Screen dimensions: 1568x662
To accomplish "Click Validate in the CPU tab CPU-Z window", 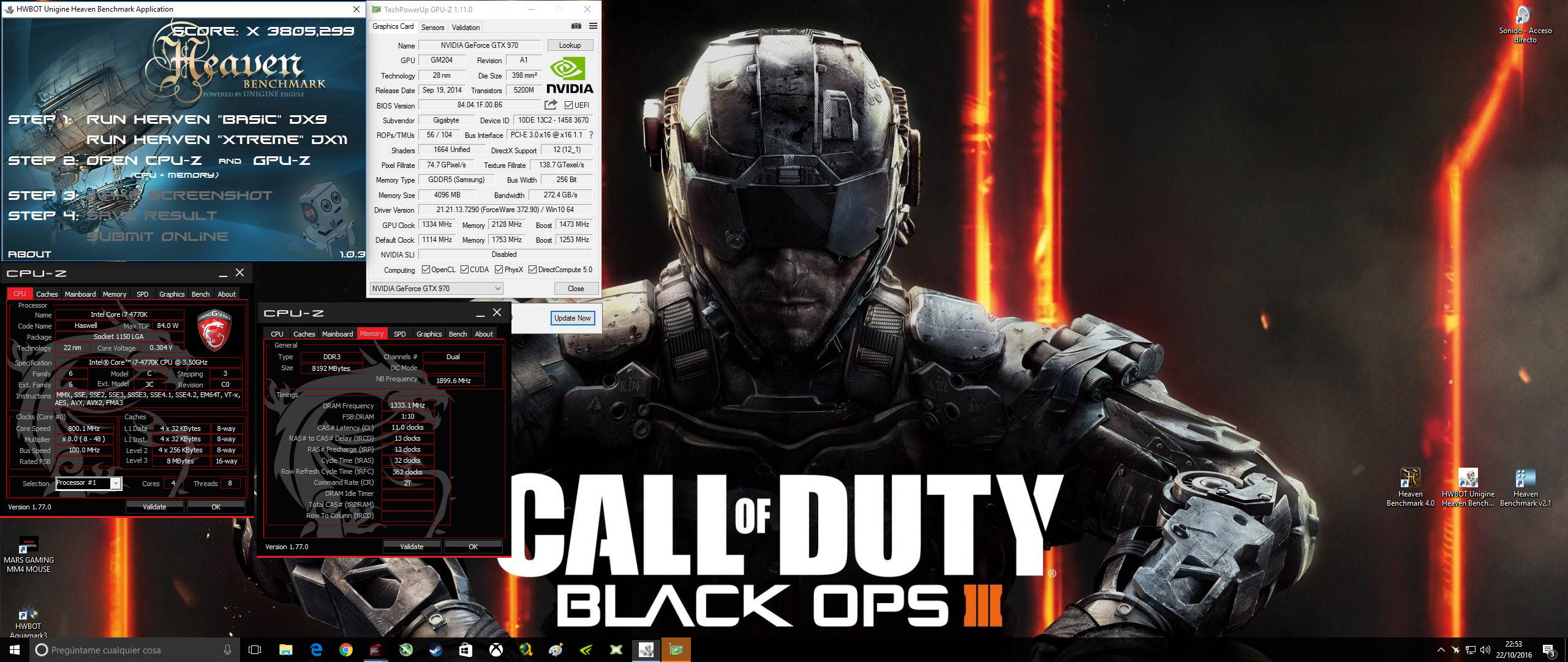I will 154,507.
